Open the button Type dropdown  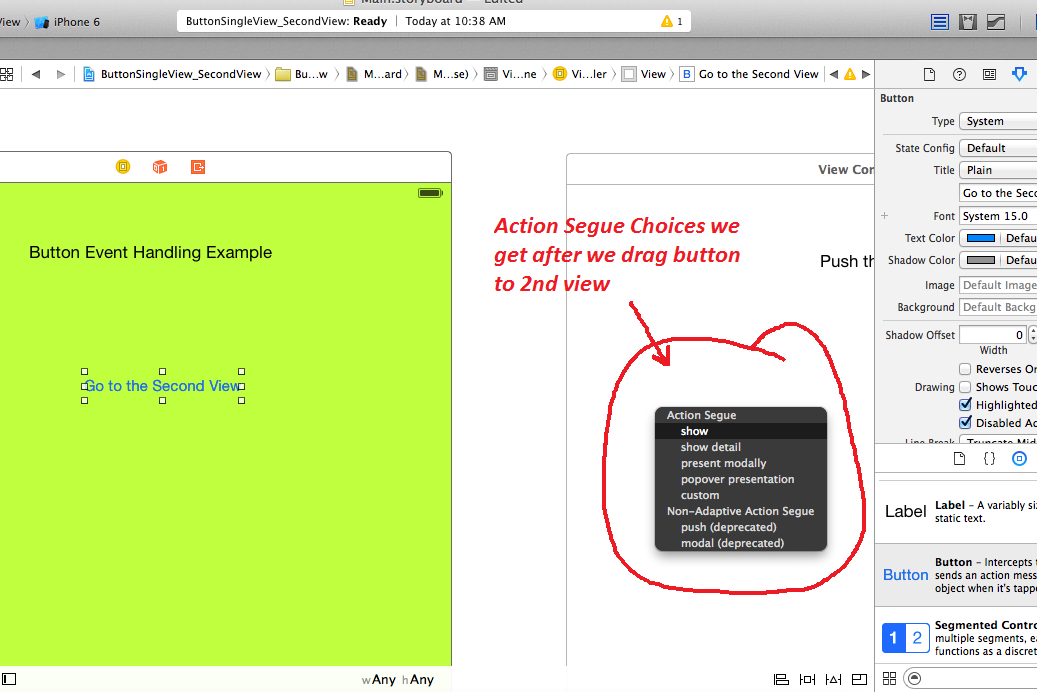pyautogui.click(x=997, y=121)
